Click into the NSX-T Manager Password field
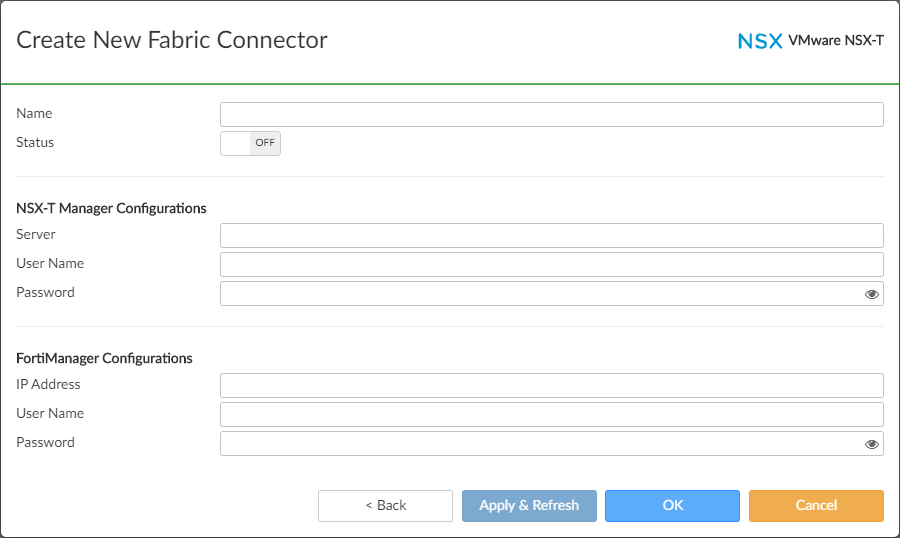Viewport: 900px width, 538px height. (540, 293)
